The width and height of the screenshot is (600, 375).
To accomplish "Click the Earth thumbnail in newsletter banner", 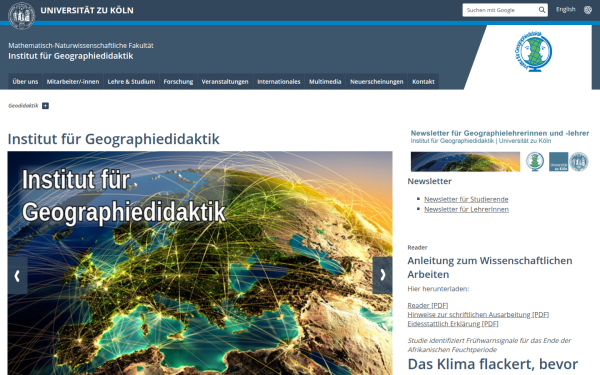I will point(465,161).
